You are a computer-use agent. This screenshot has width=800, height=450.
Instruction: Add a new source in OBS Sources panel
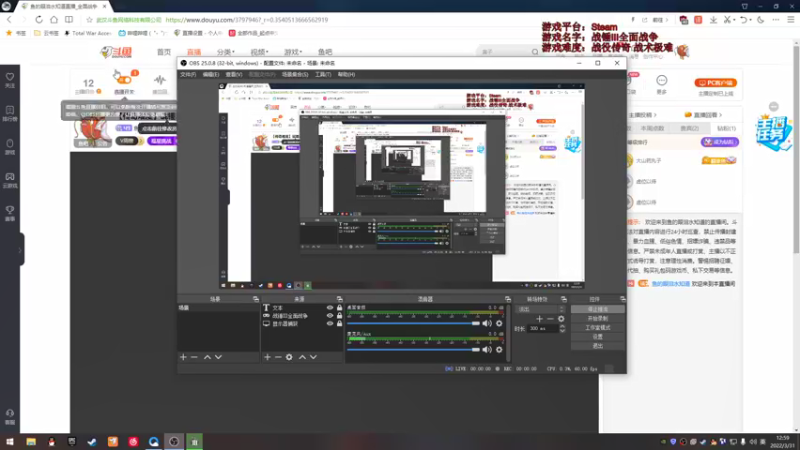coord(267,357)
